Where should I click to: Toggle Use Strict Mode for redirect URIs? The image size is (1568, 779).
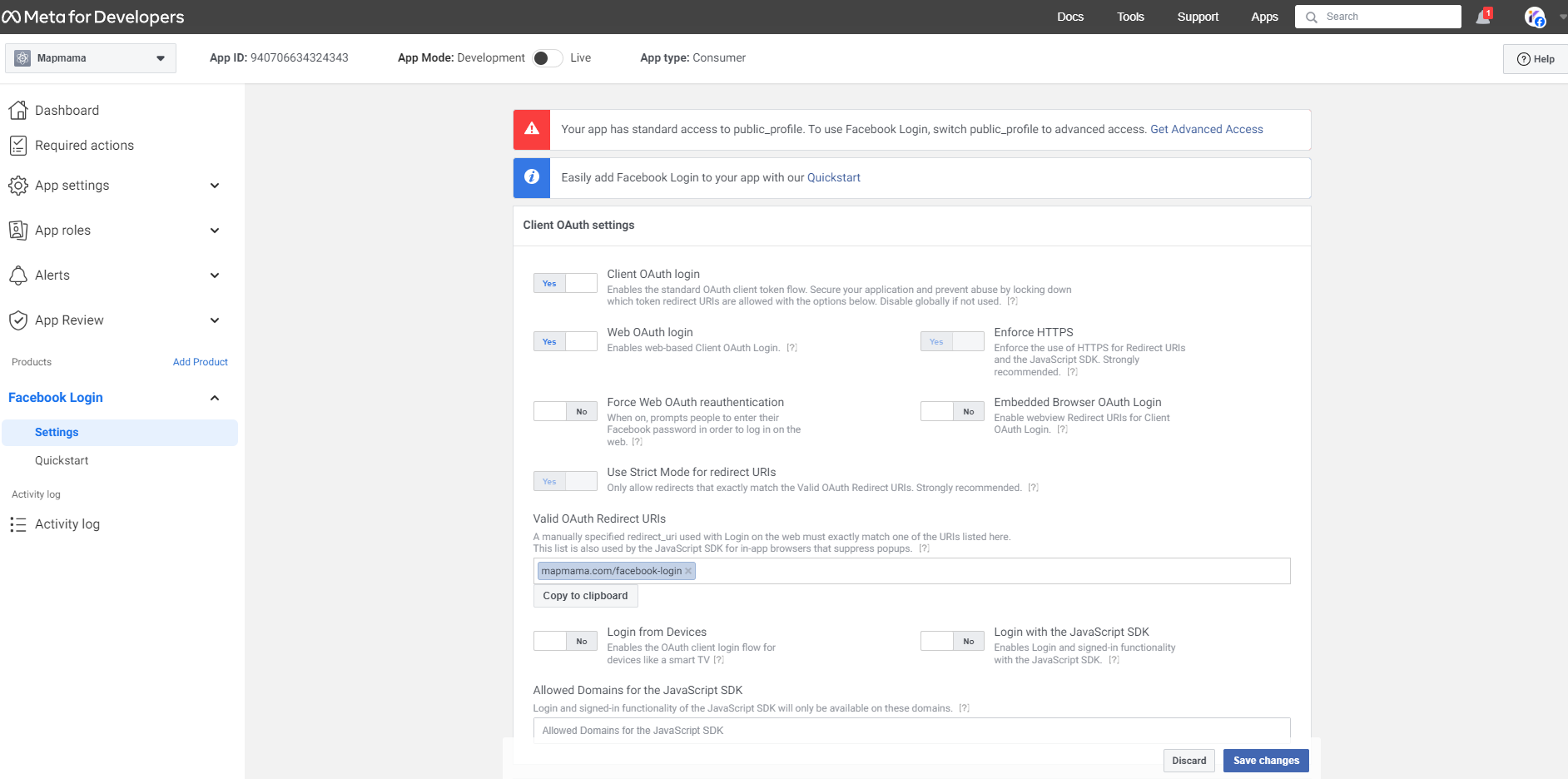565,481
